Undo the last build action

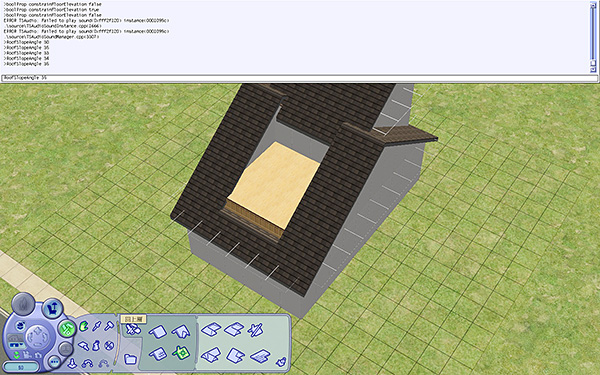point(88,363)
